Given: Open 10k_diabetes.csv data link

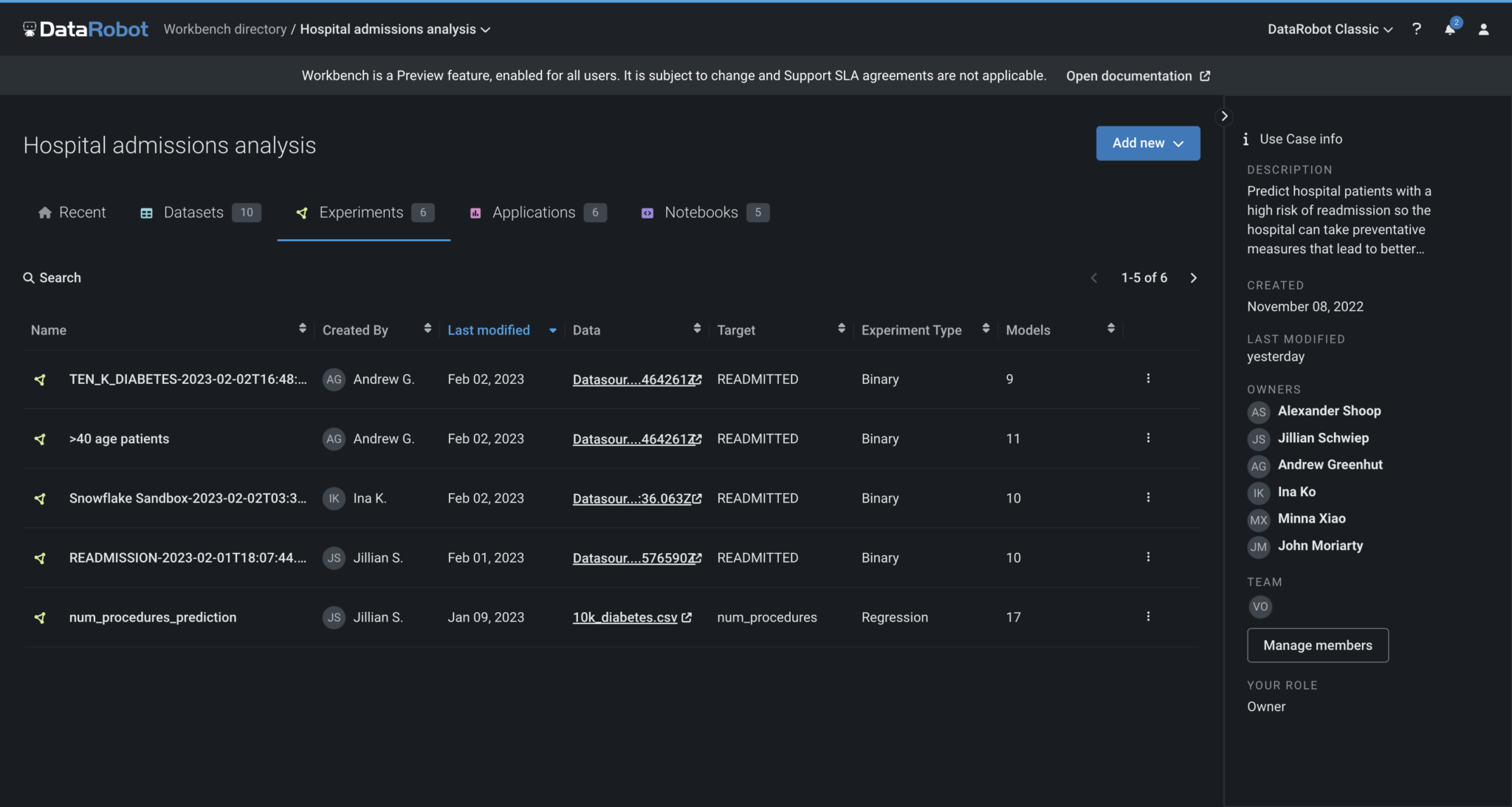Looking at the screenshot, I should point(632,617).
